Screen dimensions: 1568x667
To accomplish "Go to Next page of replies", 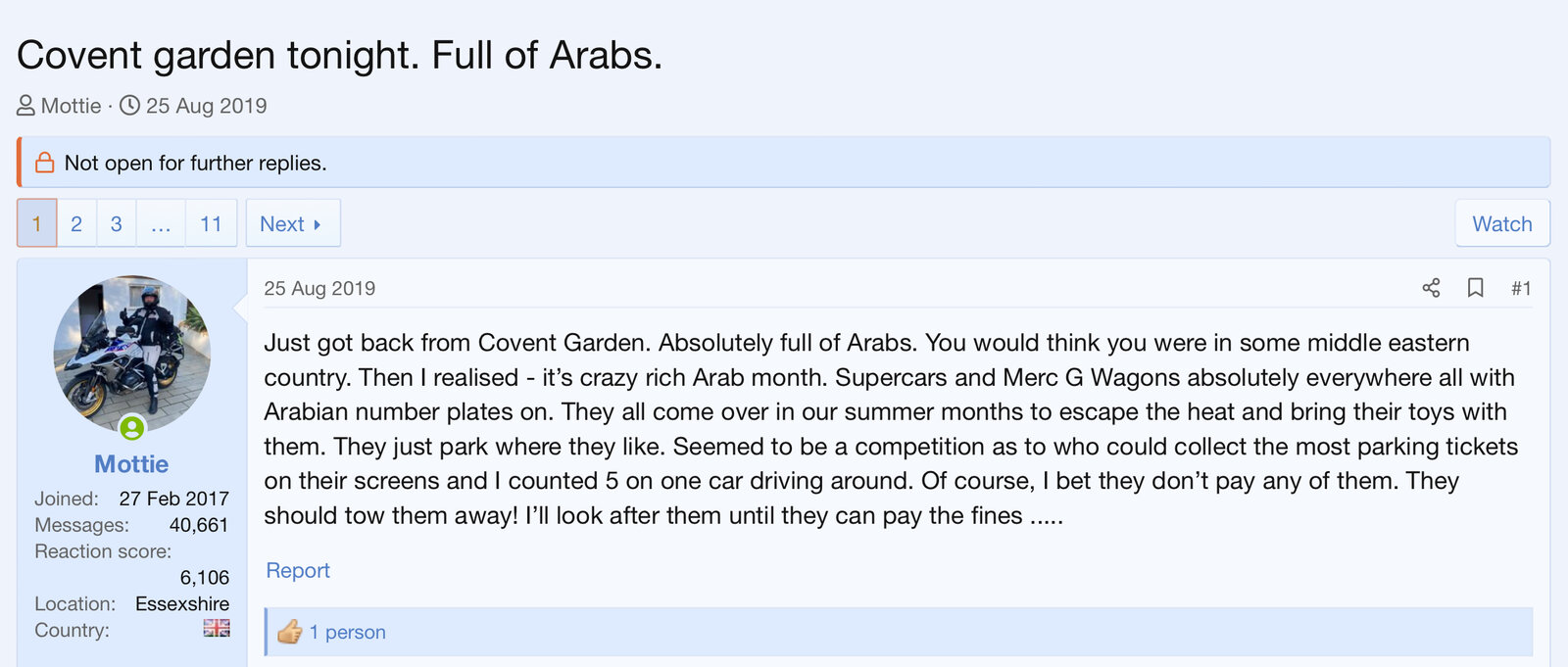I will coord(291,223).
